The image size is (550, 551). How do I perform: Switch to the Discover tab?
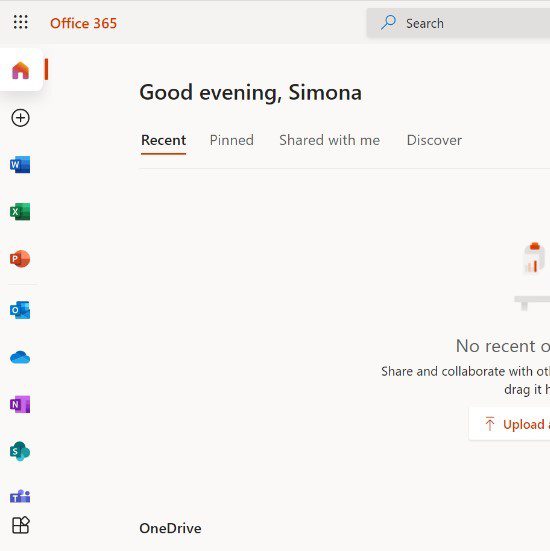434,140
